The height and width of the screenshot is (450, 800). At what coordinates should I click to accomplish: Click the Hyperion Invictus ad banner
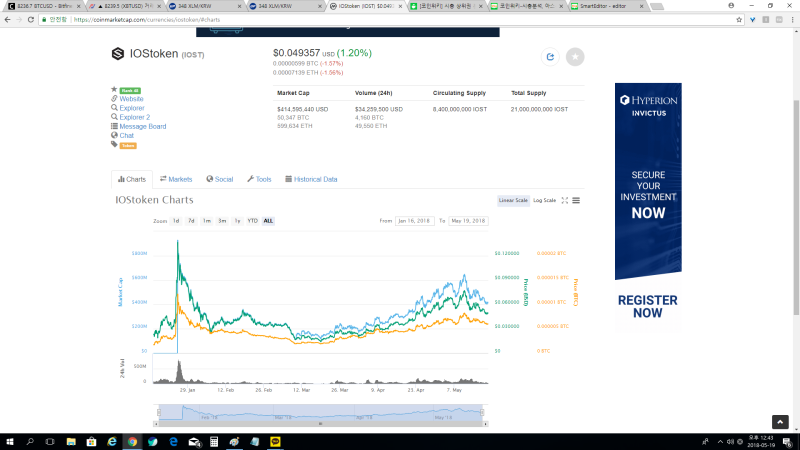tap(648, 207)
